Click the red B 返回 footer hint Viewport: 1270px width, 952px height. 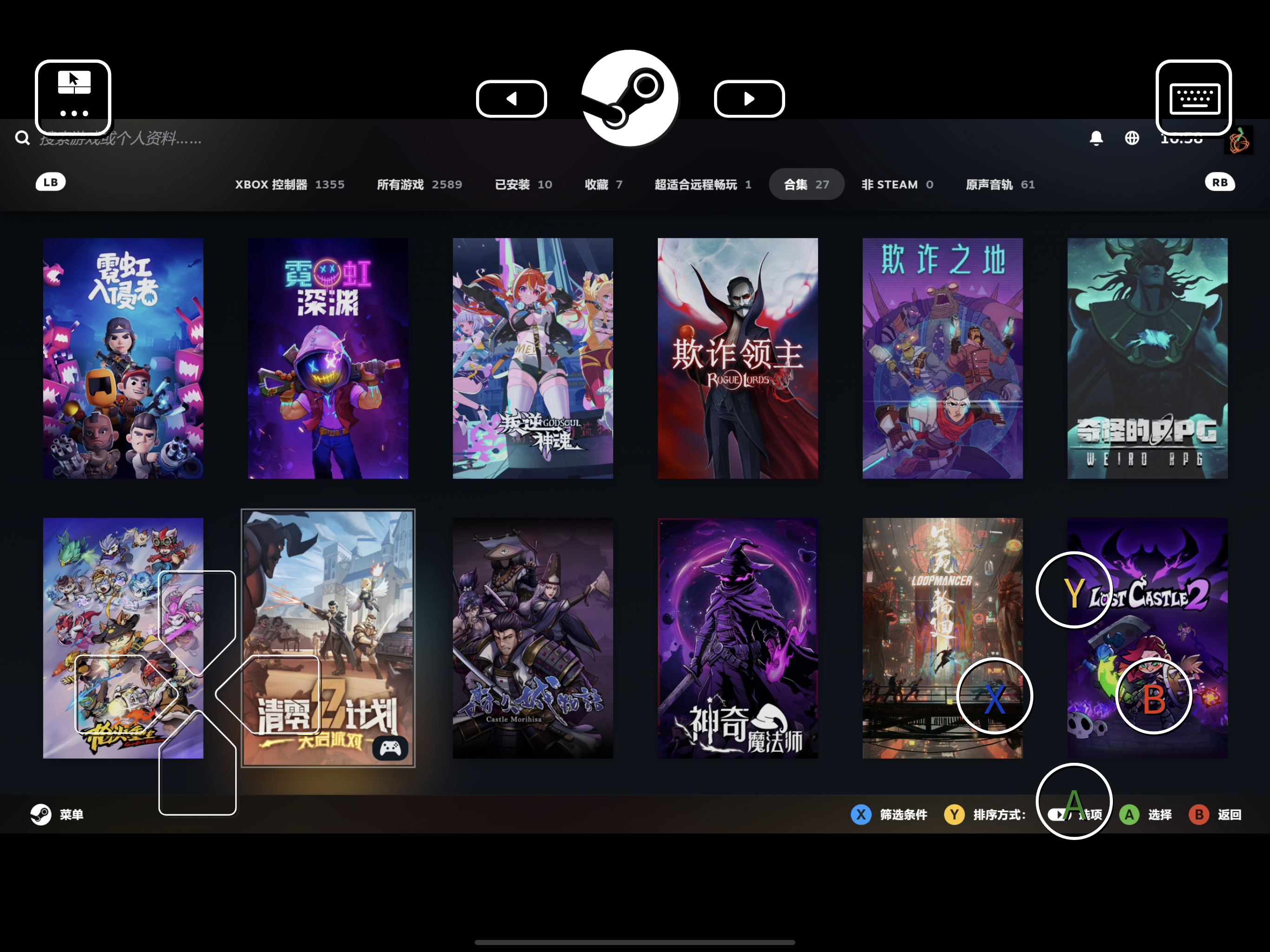(1215, 814)
